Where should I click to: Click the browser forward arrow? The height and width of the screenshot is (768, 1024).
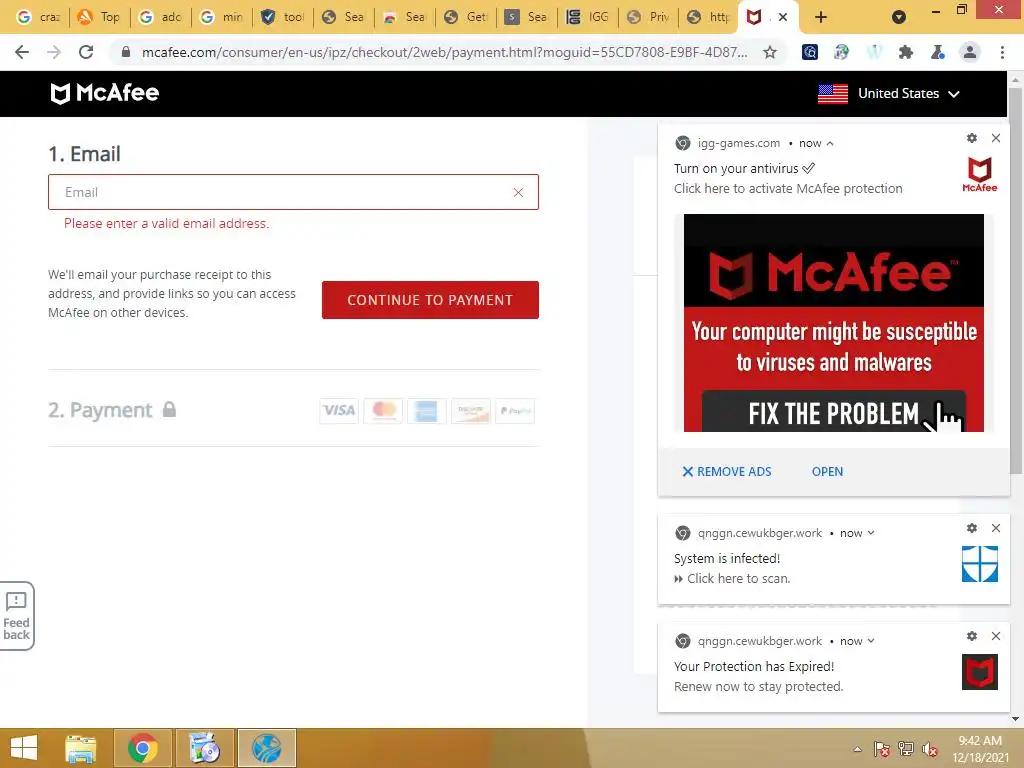pos(54,52)
